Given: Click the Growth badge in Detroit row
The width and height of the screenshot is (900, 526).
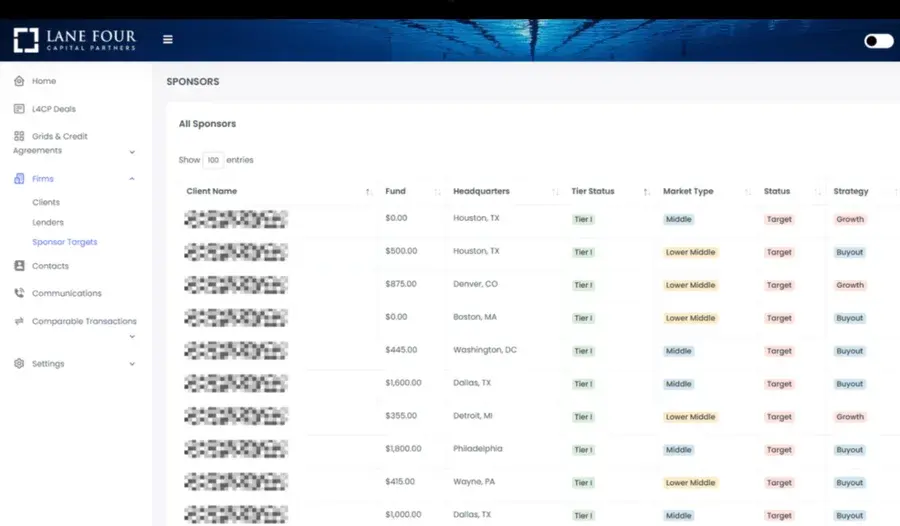Looking at the screenshot, I should click(849, 417).
